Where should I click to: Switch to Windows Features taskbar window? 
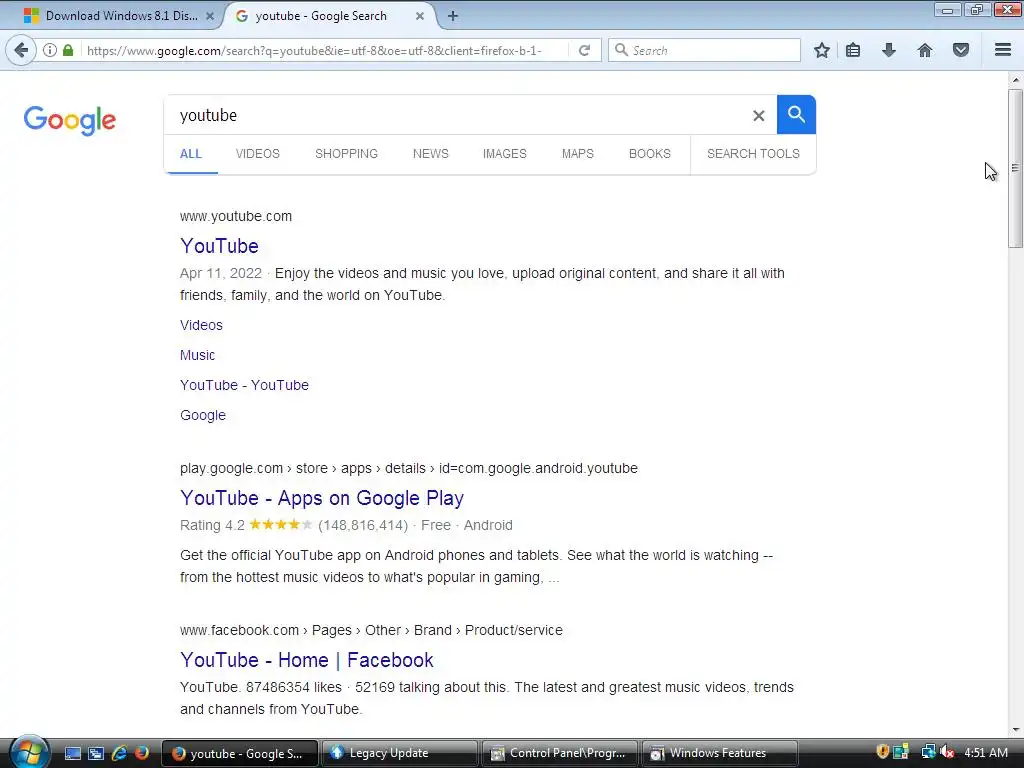point(720,753)
